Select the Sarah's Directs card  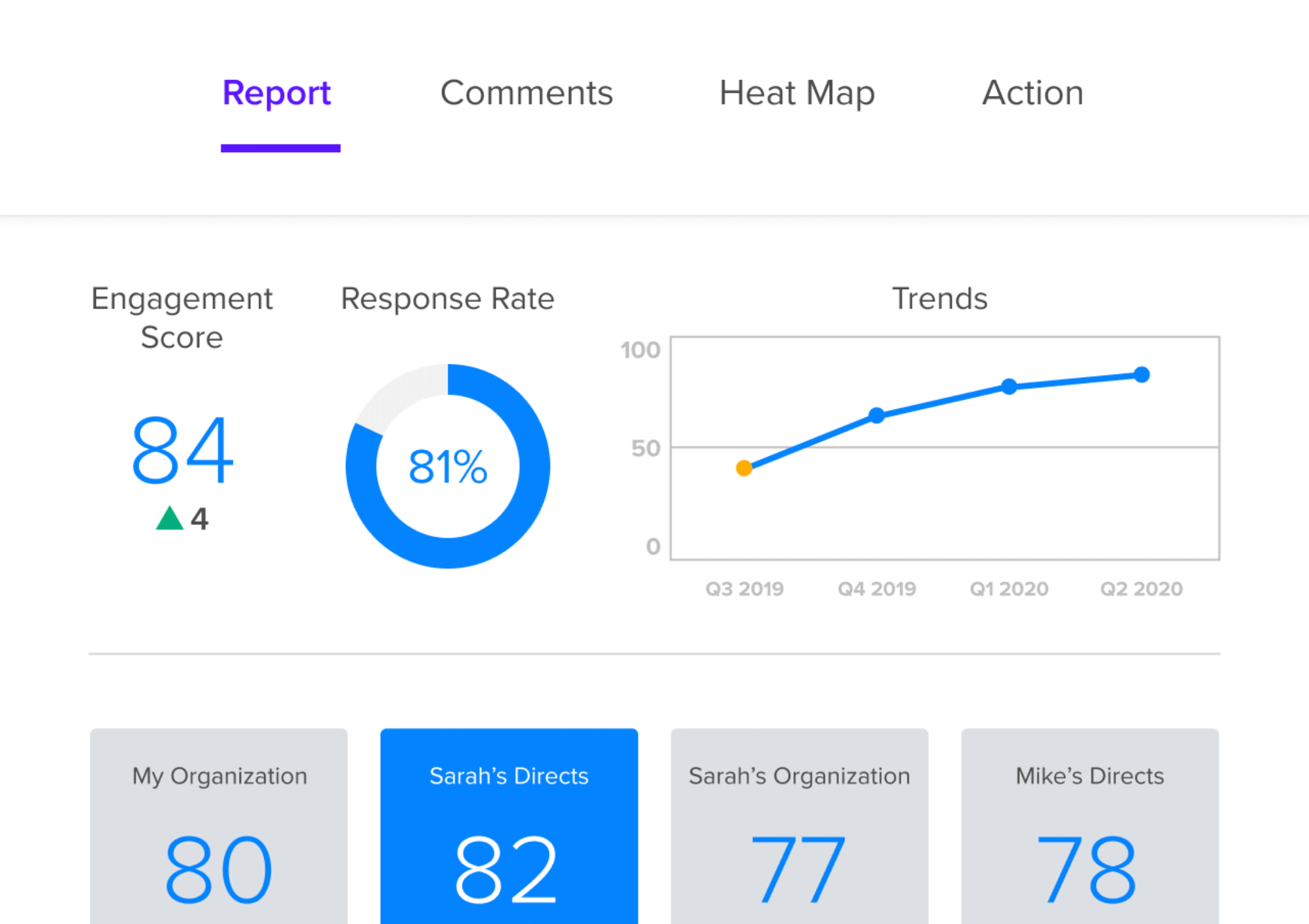pyautogui.click(x=509, y=825)
